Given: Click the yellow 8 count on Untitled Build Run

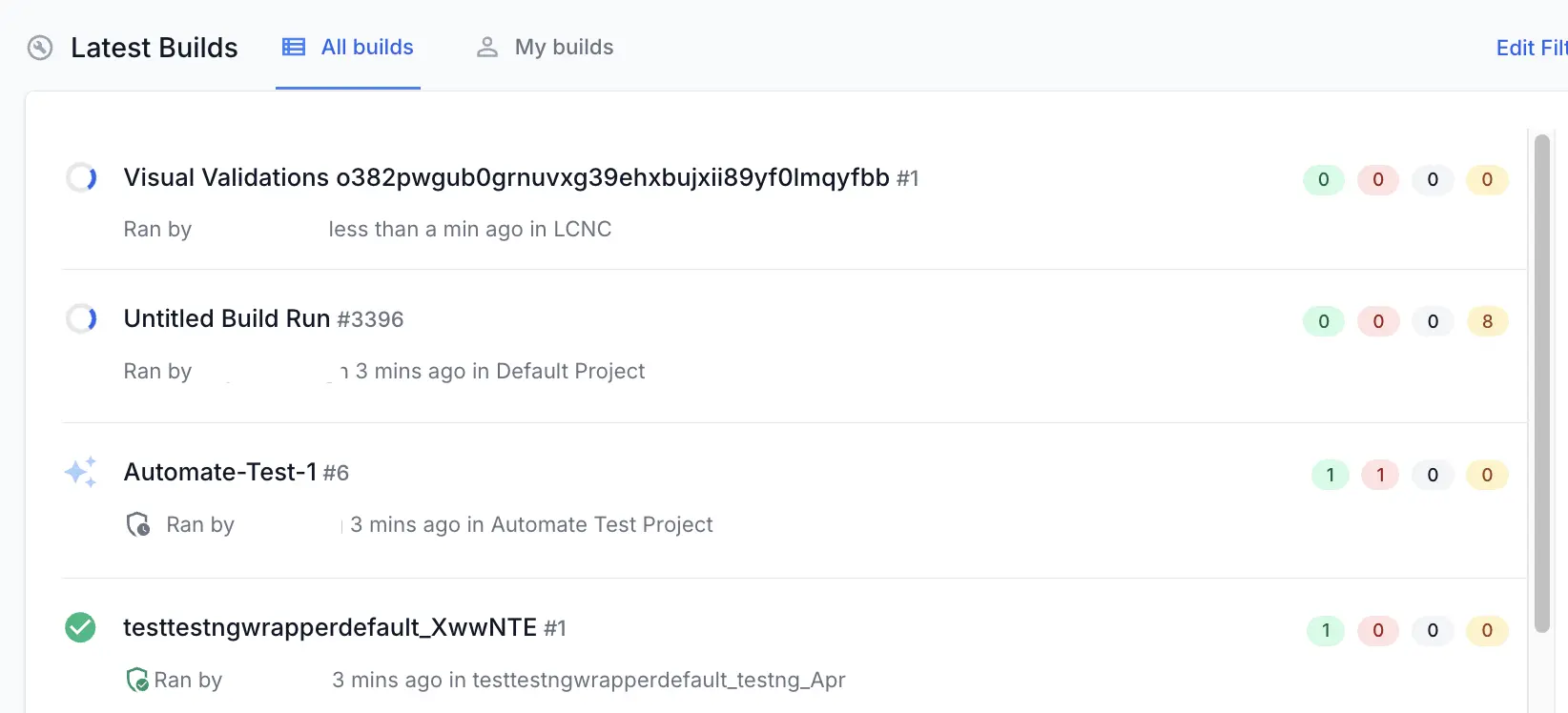Looking at the screenshot, I should click(1487, 321).
